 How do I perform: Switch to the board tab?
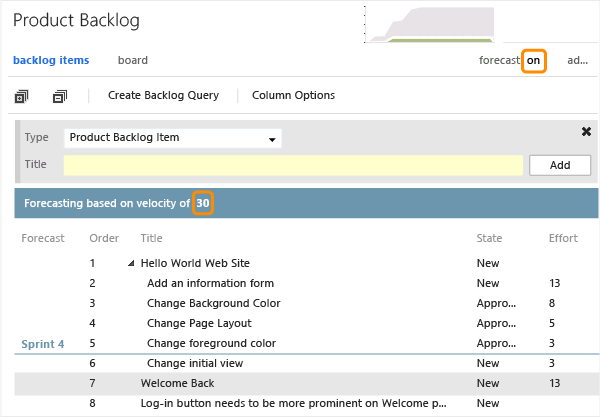(x=133, y=60)
